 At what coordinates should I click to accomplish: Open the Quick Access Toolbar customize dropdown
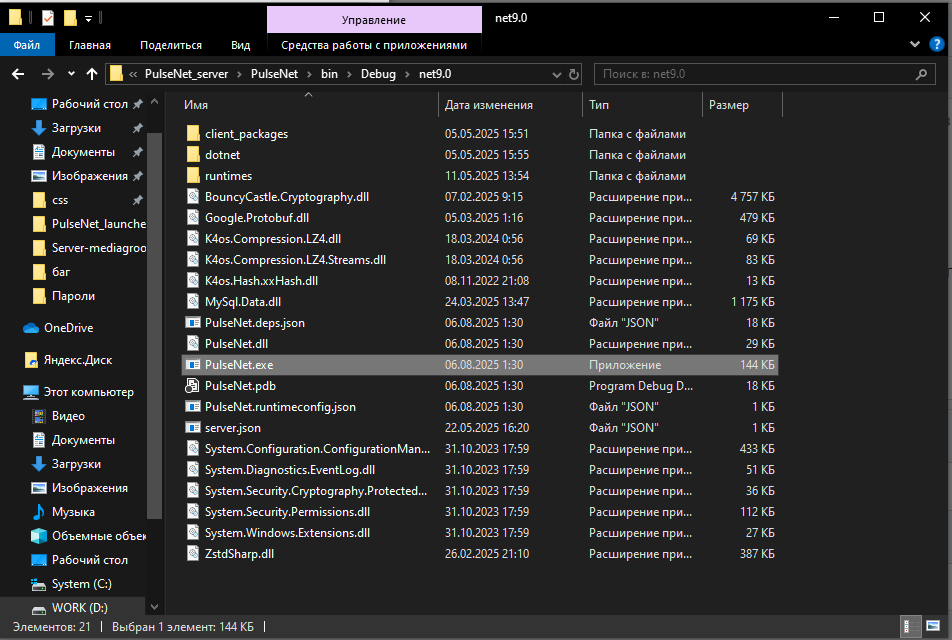(x=89, y=18)
